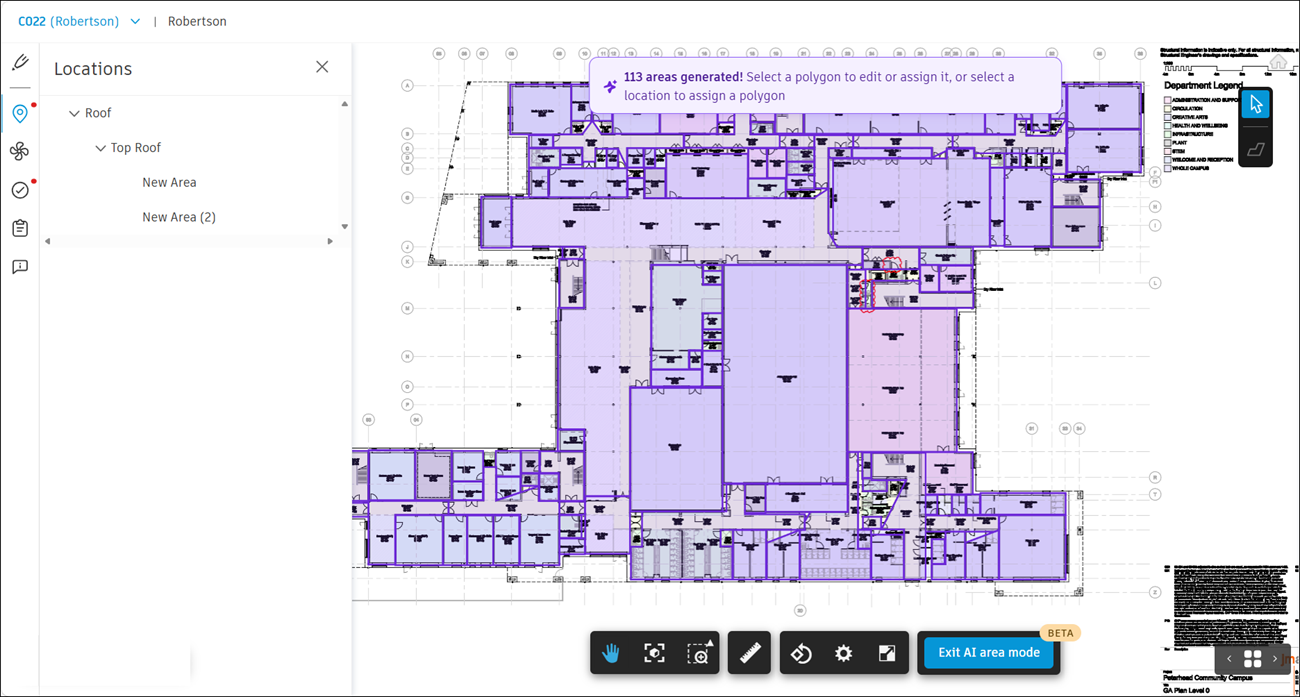Open the Forms clipboard icon in sidebar
1300x697 pixels.
pyautogui.click(x=20, y=228)
